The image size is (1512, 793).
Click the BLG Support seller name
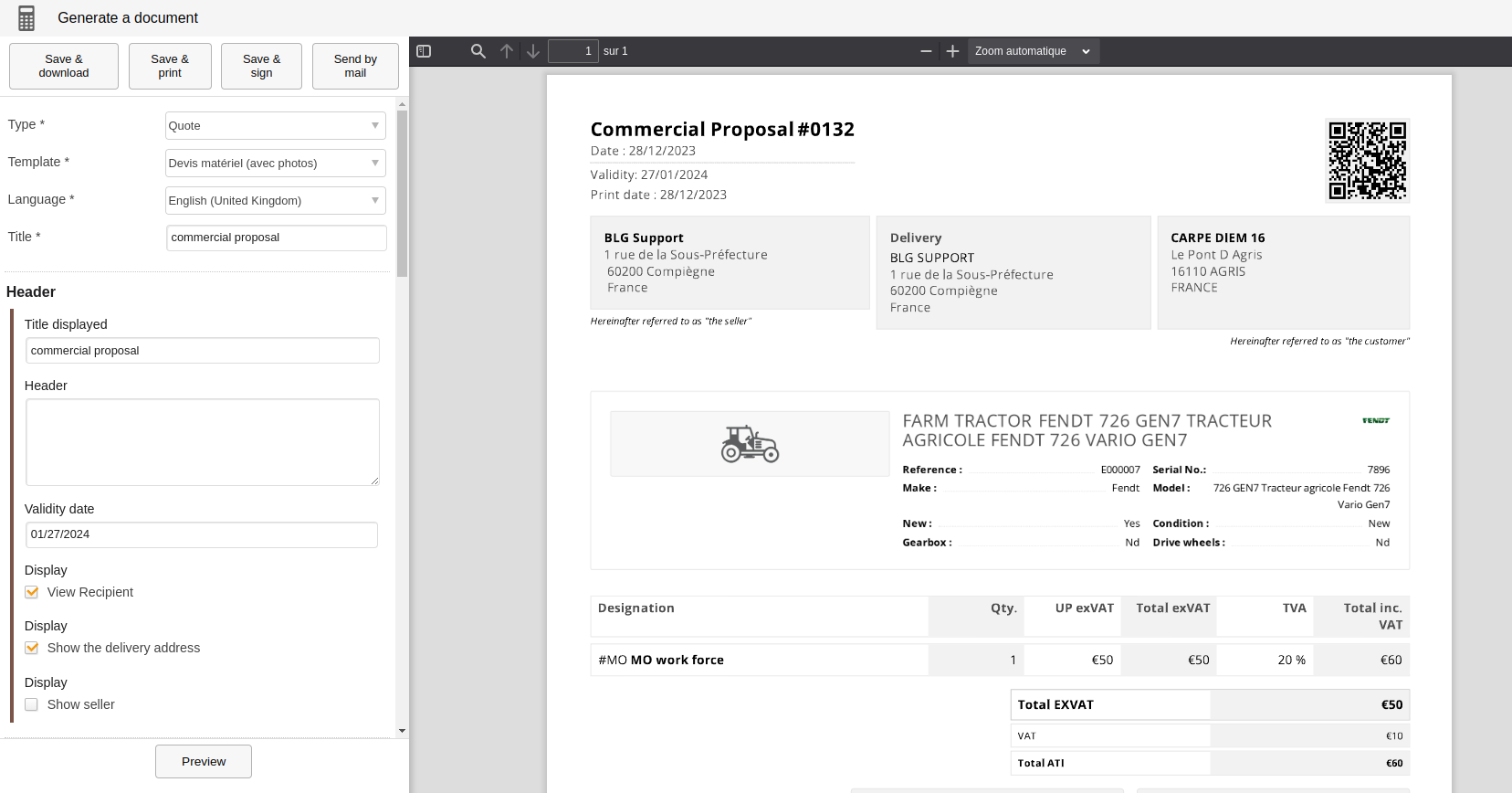644,238
